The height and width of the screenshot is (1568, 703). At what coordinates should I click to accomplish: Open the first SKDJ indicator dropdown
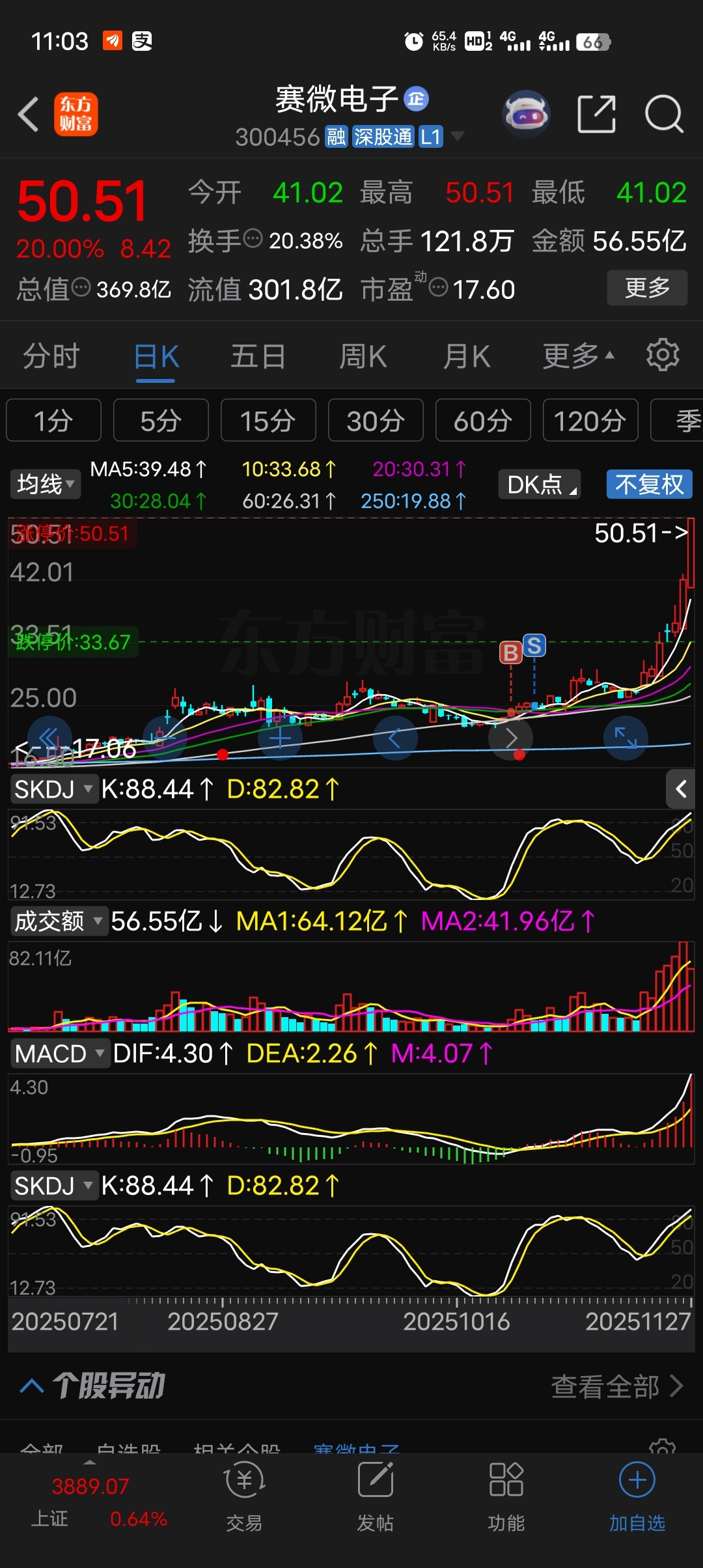[54, 789]
